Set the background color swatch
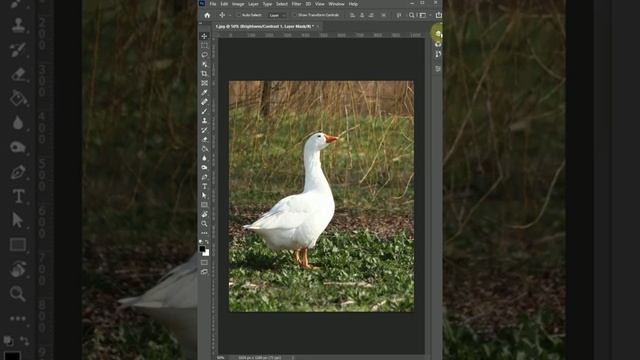The width and height of the screenshot is (640, 360). point(207,253)
